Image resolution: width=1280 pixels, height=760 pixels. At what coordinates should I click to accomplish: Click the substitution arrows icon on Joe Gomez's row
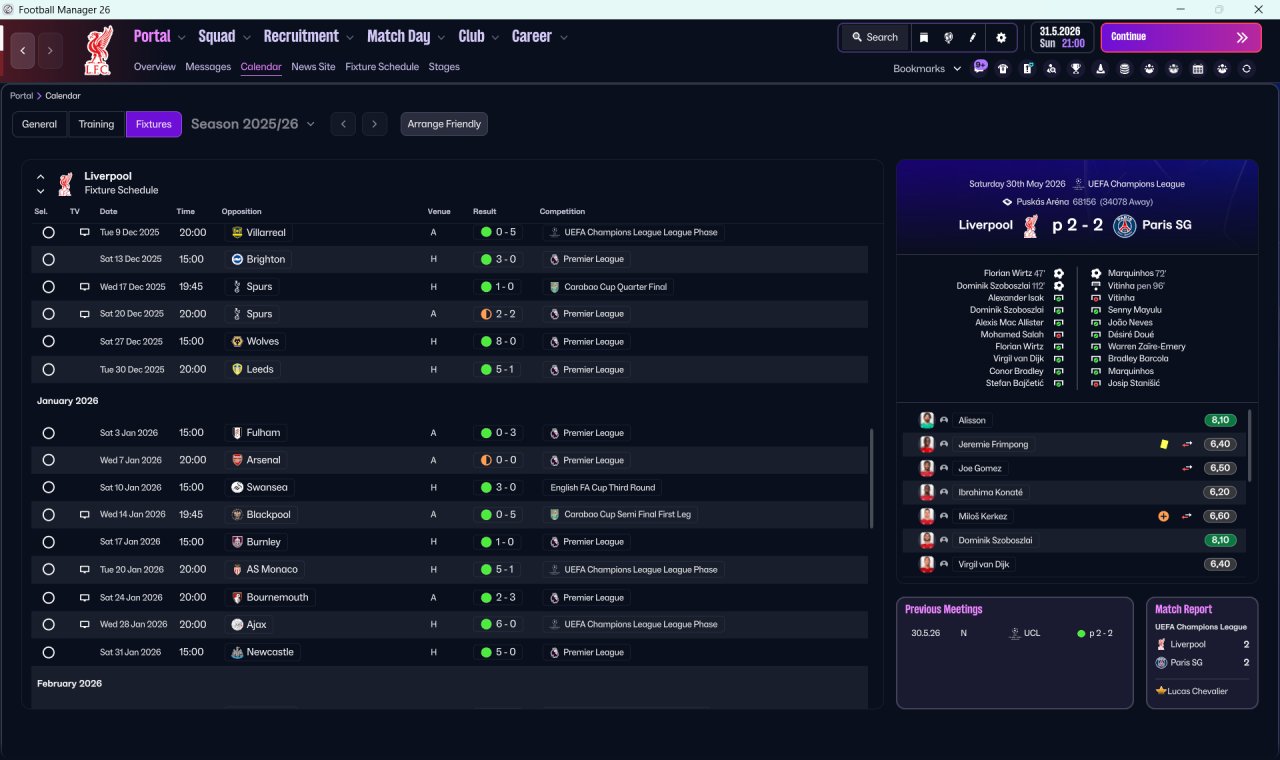1188,468
